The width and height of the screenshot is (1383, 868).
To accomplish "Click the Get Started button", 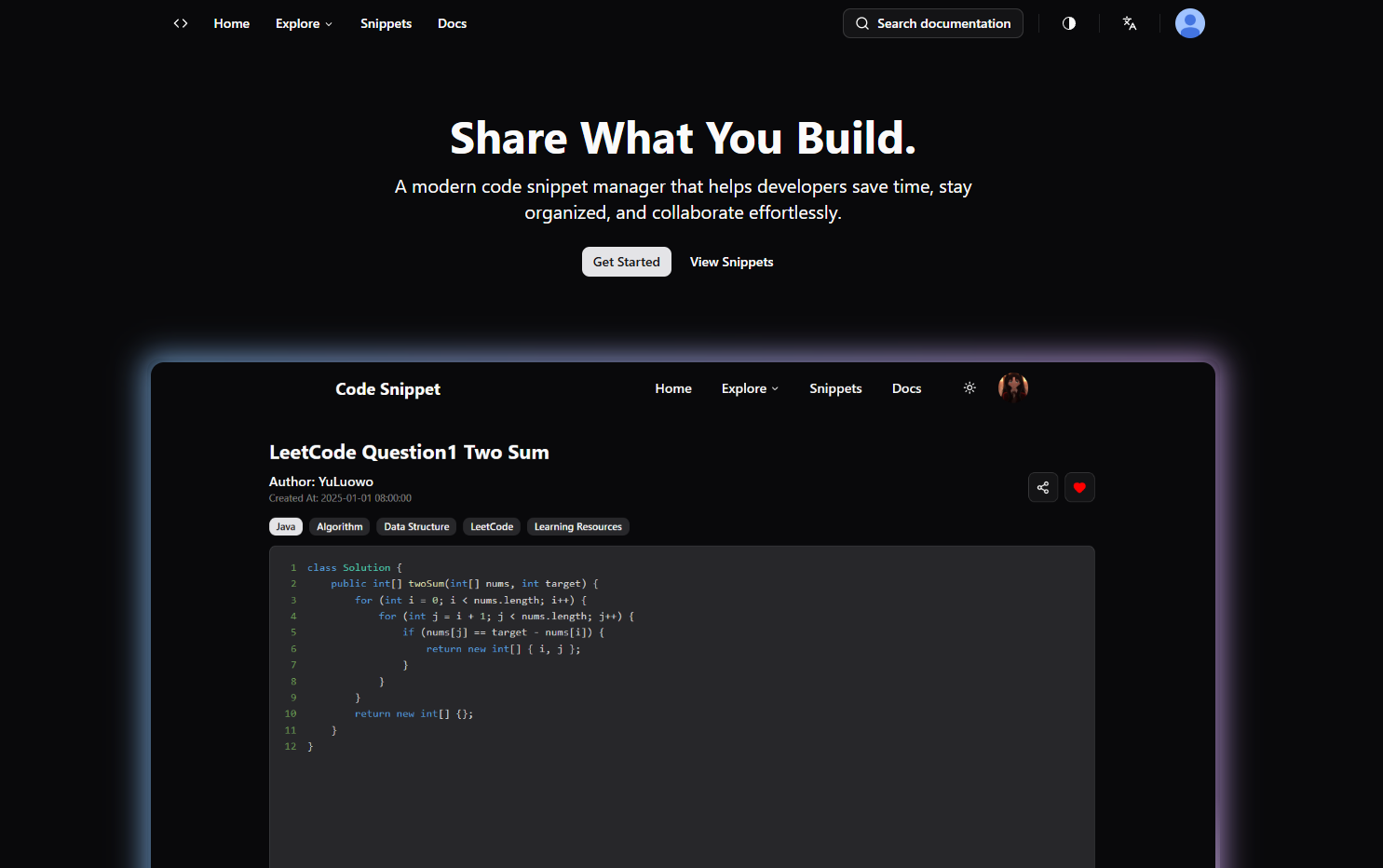I will click(x=627, y=262).
